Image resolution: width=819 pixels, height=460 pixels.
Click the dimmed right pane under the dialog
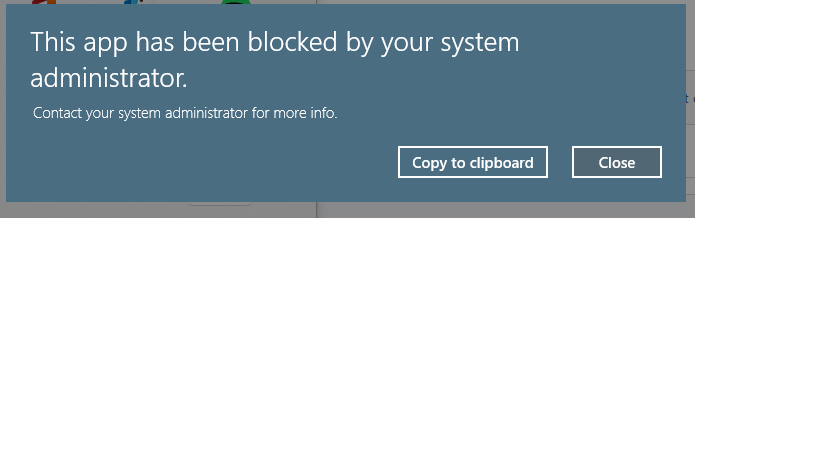[506, 210]
